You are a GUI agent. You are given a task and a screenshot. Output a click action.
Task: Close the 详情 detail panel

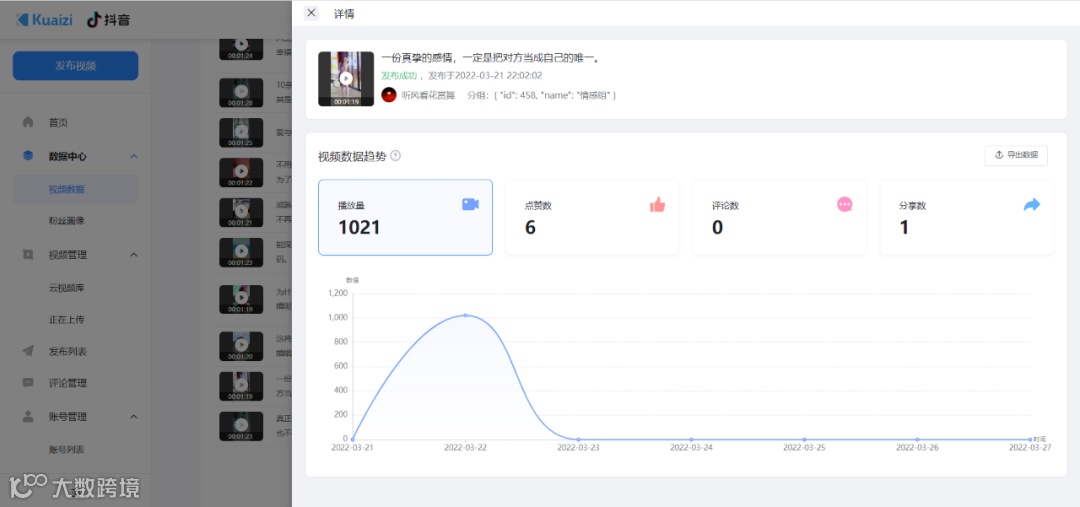[x=311, y=12]
